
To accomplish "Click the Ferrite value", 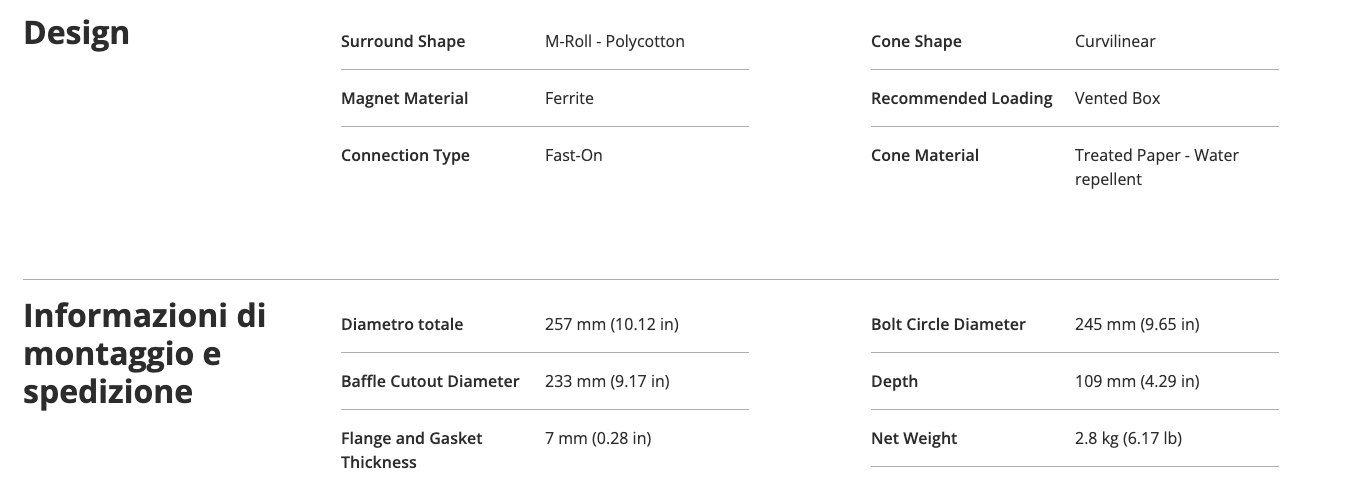I will (x=569, y=98).
